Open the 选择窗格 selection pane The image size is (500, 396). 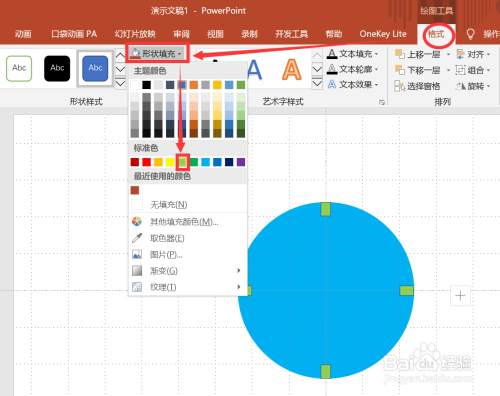[x=417, y=86]
